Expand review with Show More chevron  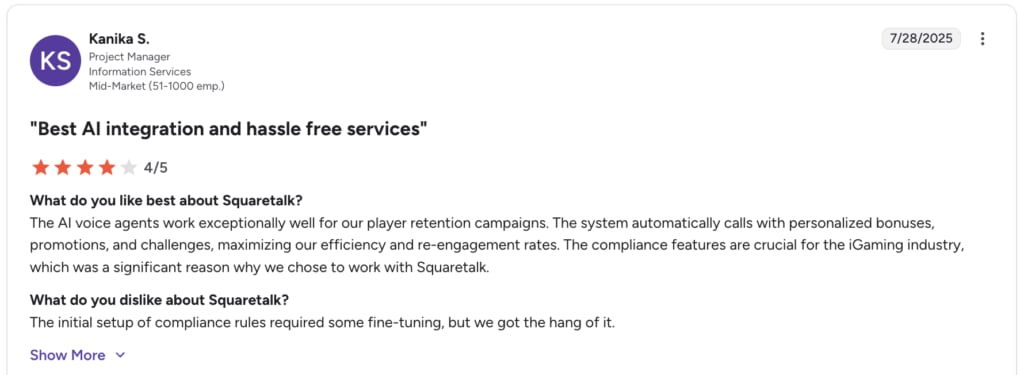point(120,355)
